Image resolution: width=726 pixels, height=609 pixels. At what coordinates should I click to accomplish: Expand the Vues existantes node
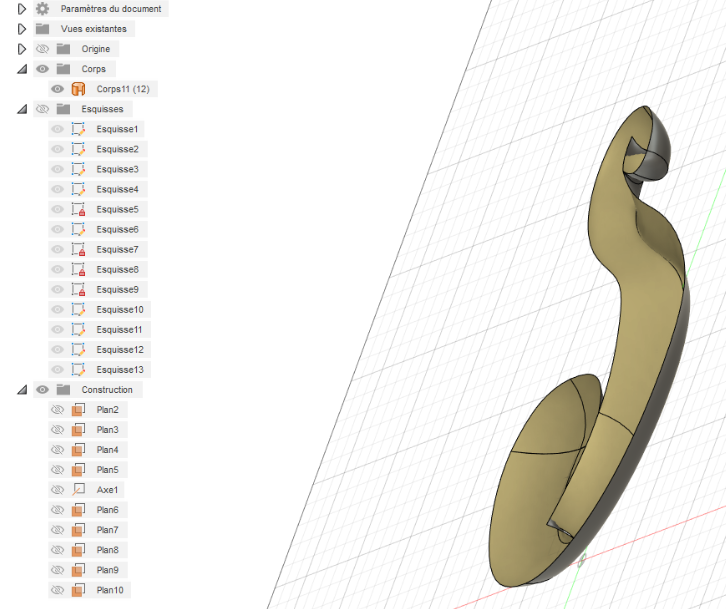coord(22,29)
